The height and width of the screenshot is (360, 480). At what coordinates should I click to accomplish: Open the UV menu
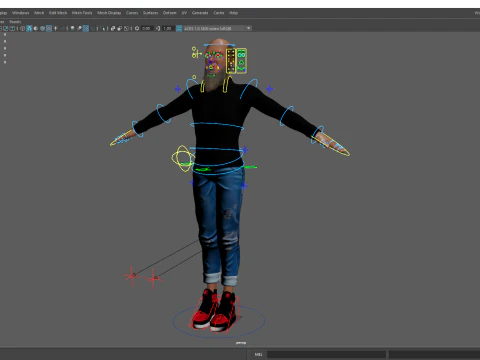tap(184, 13)
